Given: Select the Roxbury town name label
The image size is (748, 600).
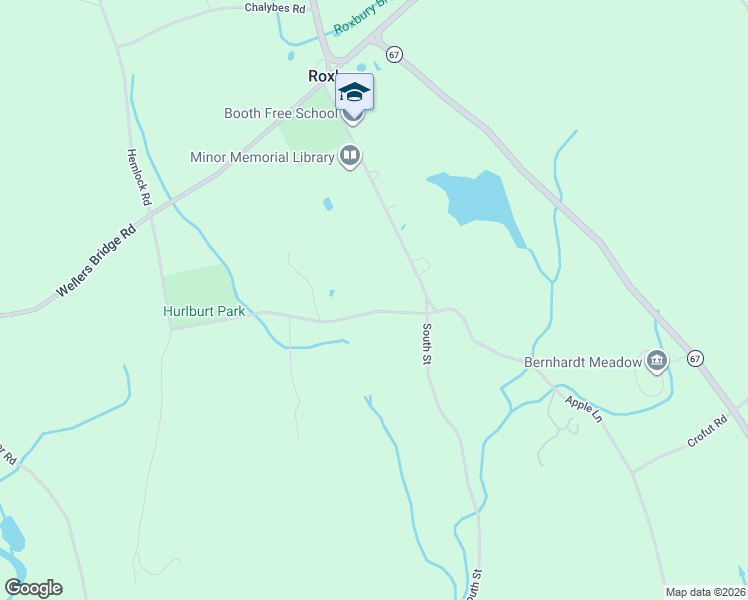Looking at the screenshot, I should point(323,76).
